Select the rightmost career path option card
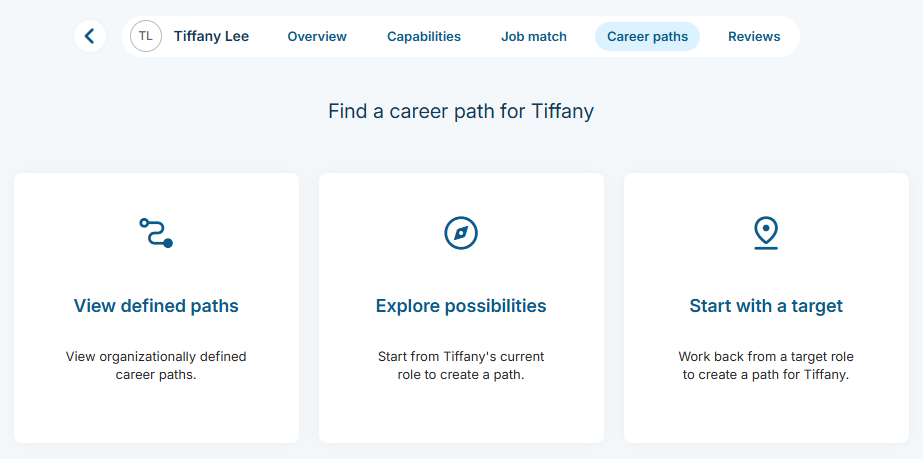The image size is (923, 459). (766, 410)
